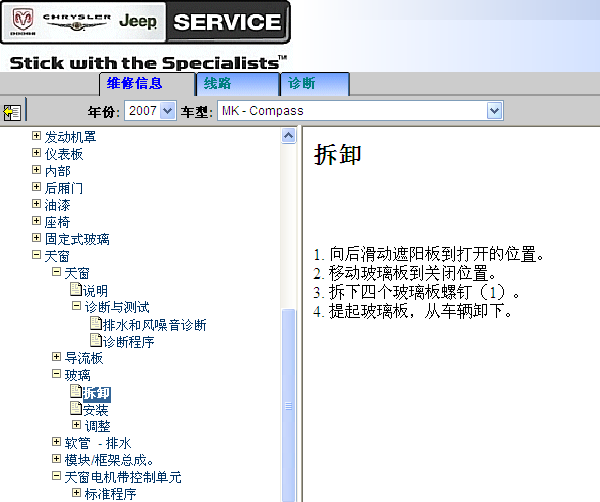Open the 说明 page link

coord(96,291)
